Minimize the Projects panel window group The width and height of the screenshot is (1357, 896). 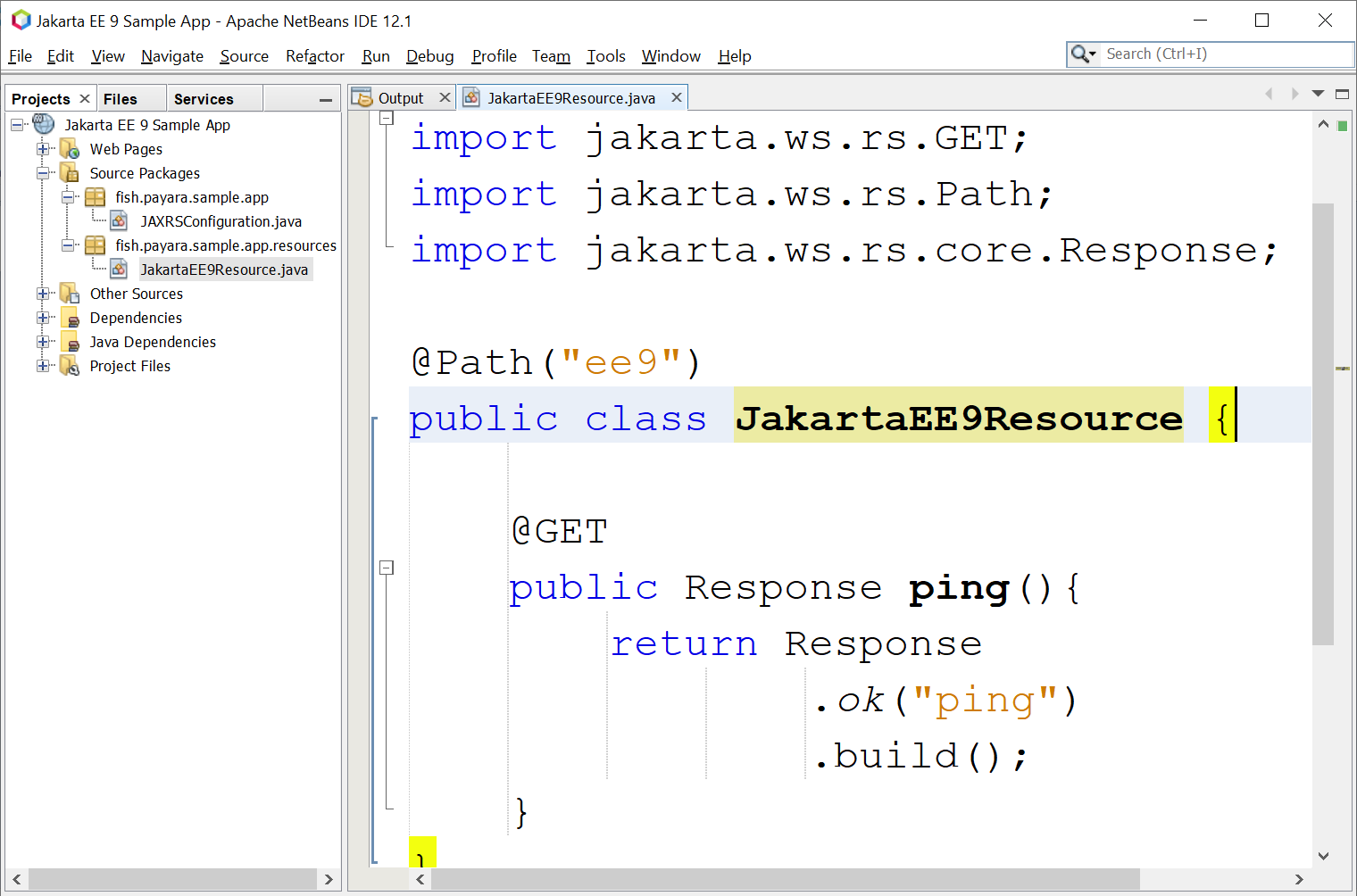coord(326,100)
